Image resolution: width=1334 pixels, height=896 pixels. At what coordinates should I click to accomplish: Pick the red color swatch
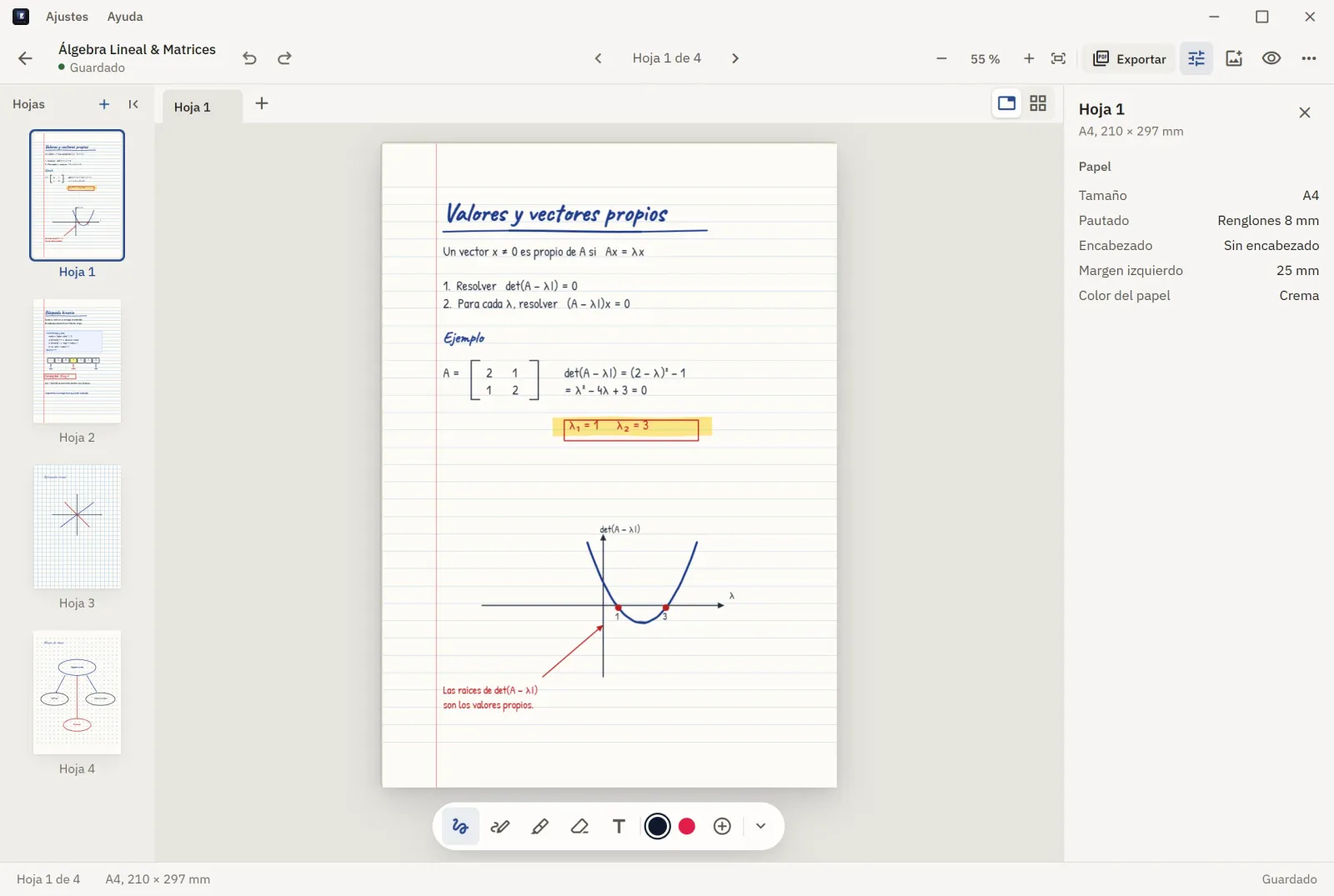(x=687, y=826)
